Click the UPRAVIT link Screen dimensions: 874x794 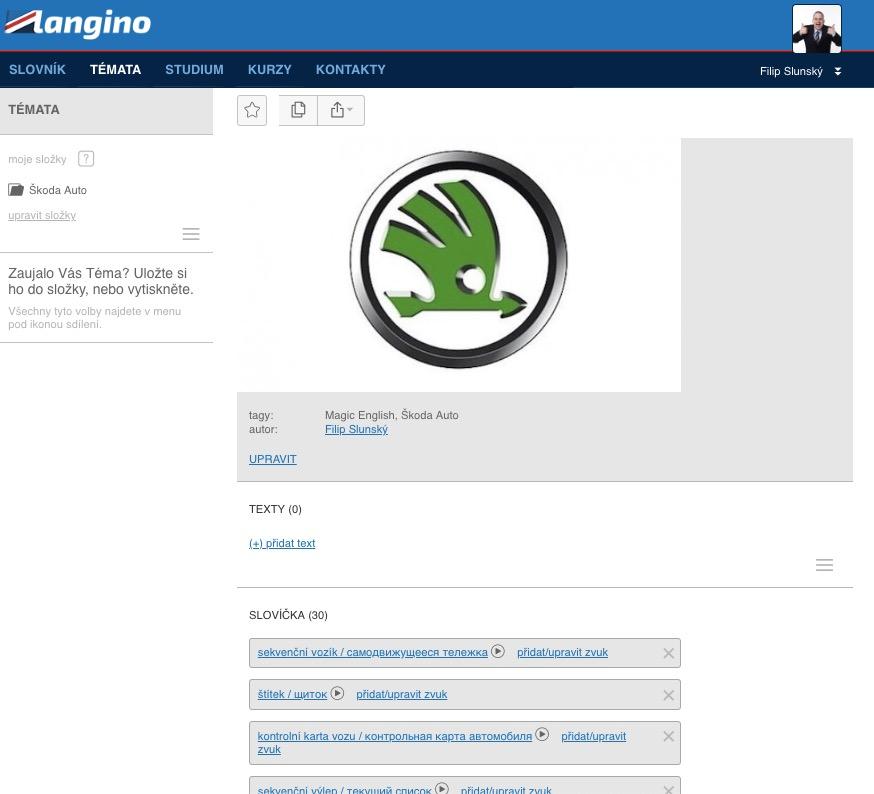pyautogui.click(x=273, y=459)
